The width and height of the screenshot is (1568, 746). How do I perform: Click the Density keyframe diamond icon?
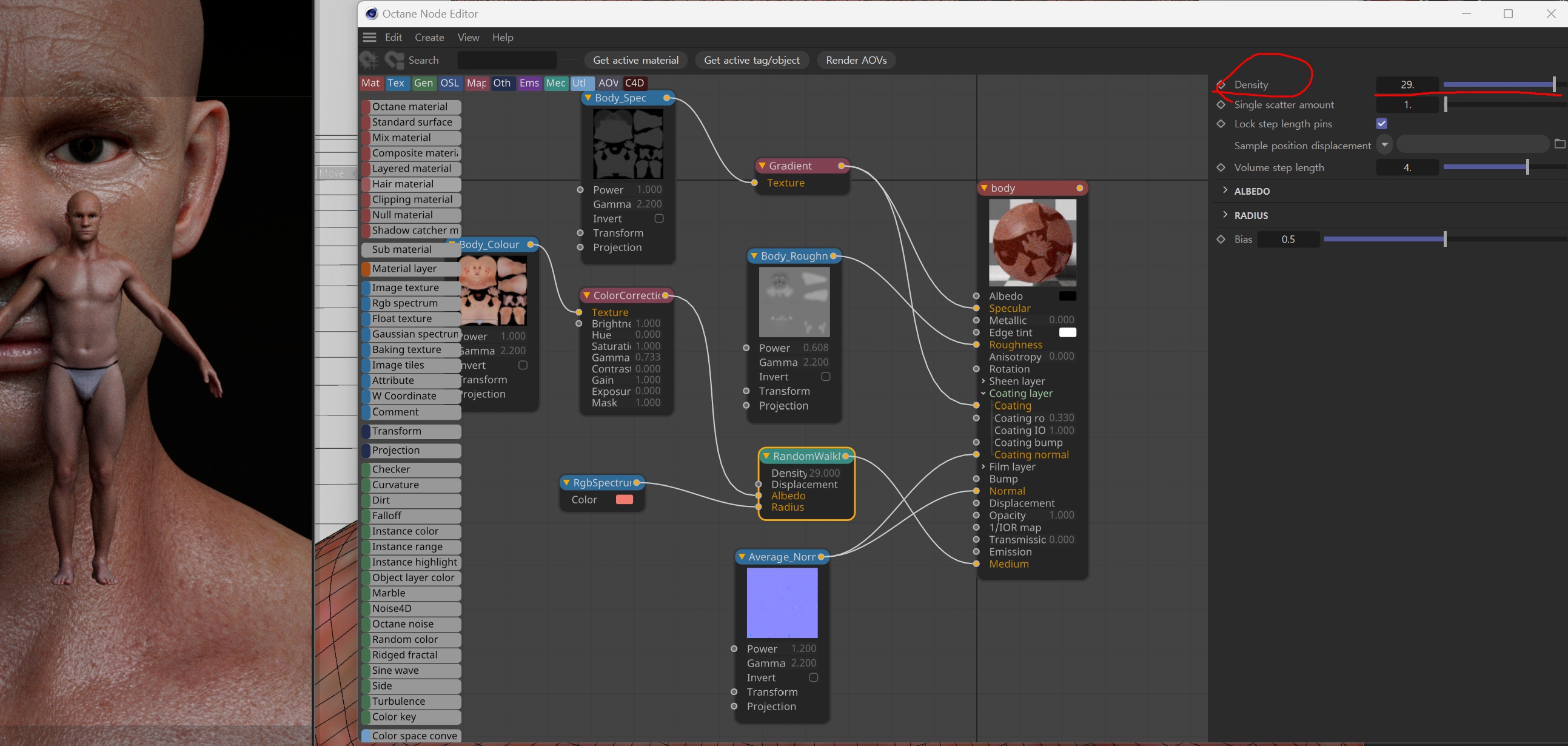tap(1221, 85)
